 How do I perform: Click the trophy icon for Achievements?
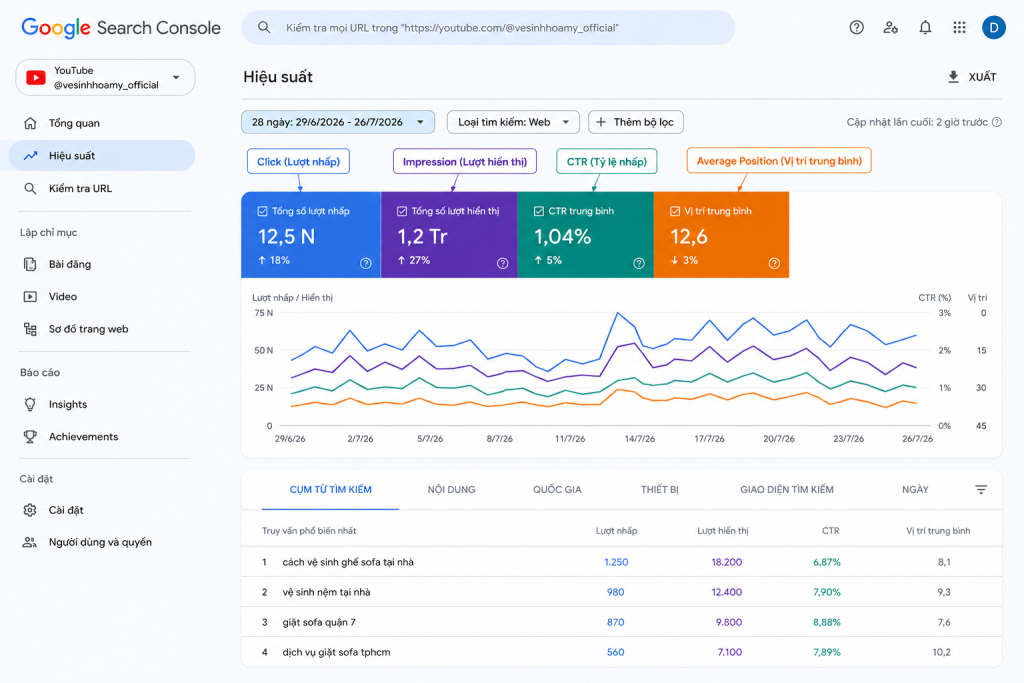pos(30,436)
